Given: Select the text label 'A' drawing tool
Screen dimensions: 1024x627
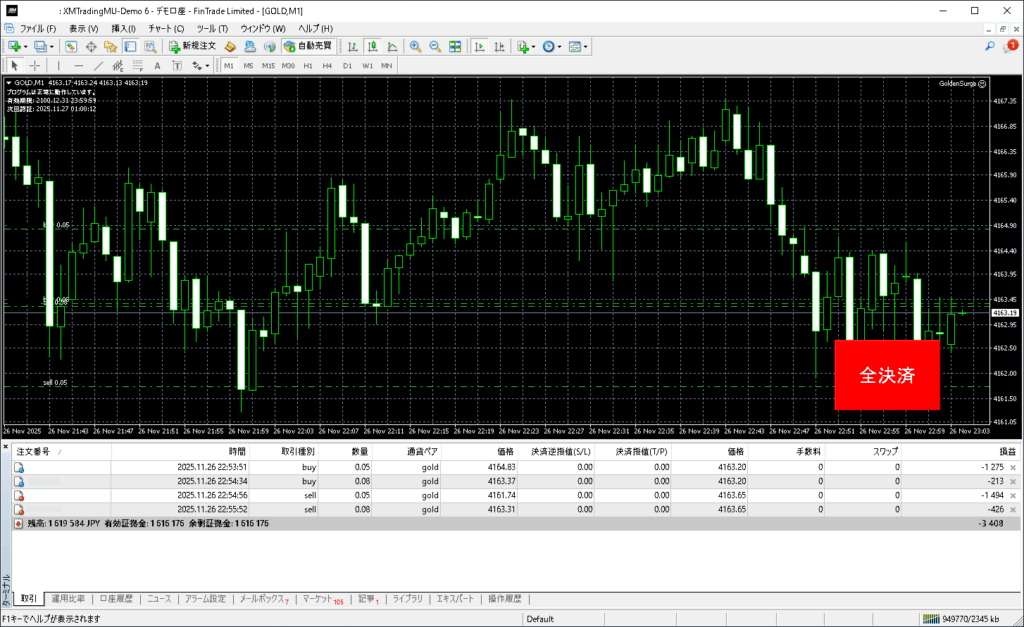Looking at the screenshot, I should 155,65.
